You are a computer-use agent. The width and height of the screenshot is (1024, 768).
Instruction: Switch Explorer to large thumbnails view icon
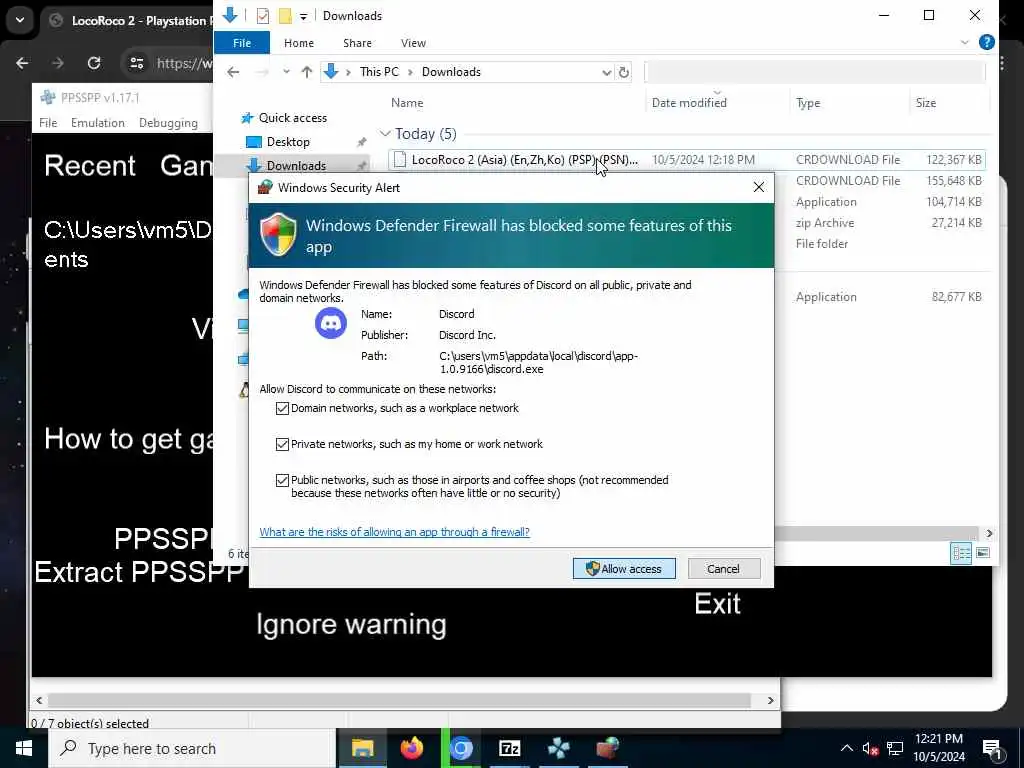[982, 553]
